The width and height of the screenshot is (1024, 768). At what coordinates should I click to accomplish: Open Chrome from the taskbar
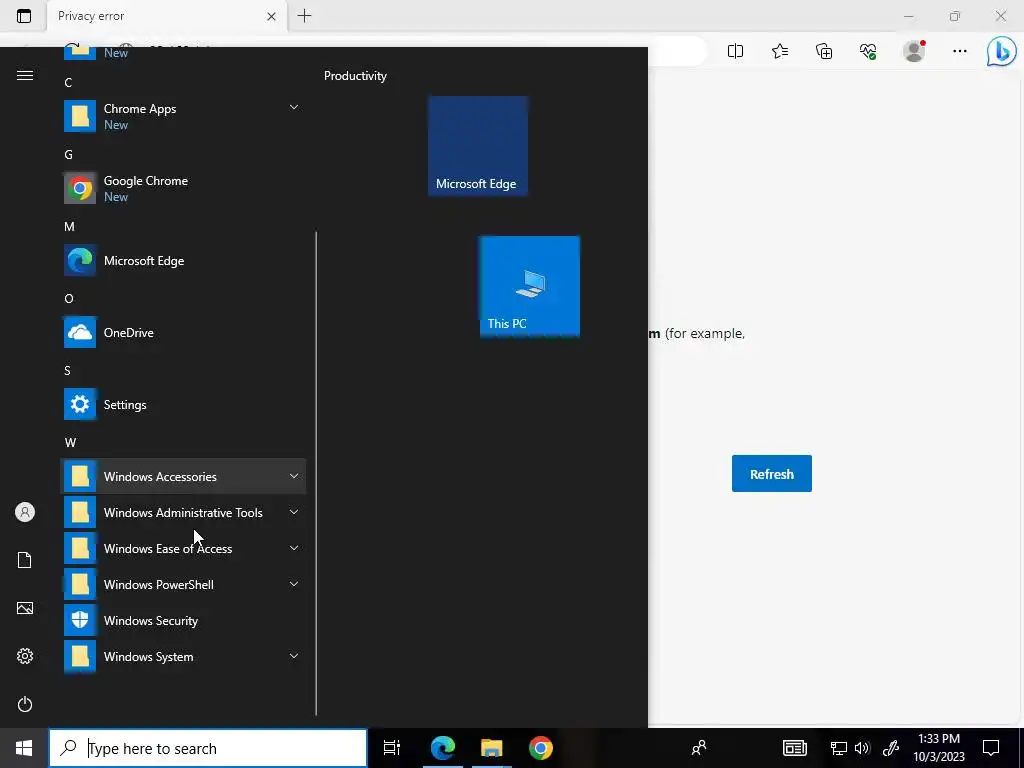click(x=541, y=748)
